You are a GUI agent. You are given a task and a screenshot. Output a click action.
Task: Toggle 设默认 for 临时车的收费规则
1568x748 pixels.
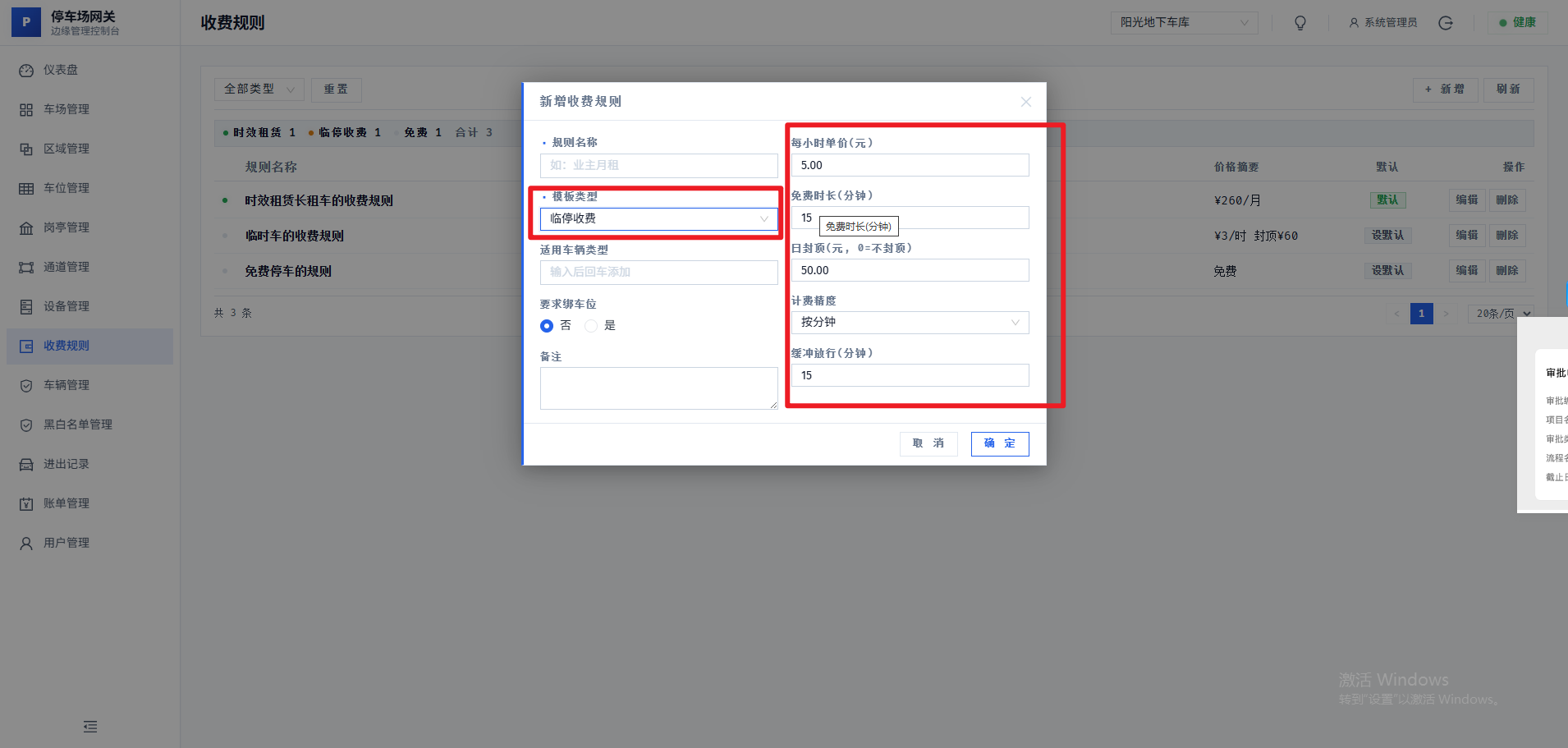1387,235
